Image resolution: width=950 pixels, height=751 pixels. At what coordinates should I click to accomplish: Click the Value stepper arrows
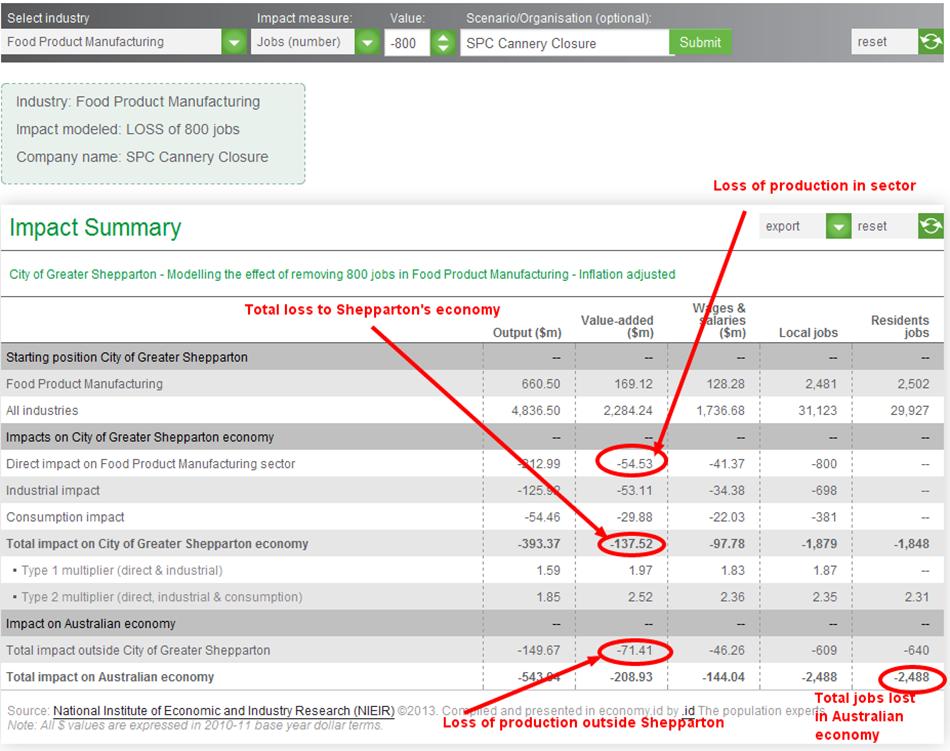tap(443, 42)
